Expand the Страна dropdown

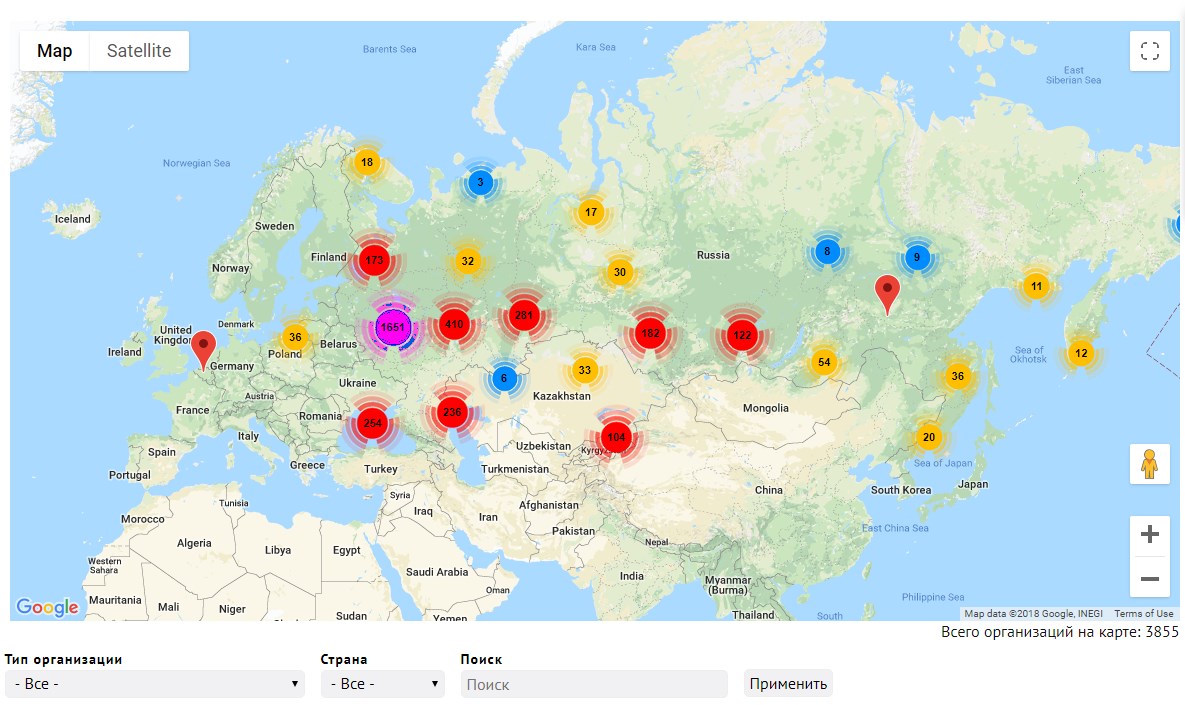[x=382, y=684]
